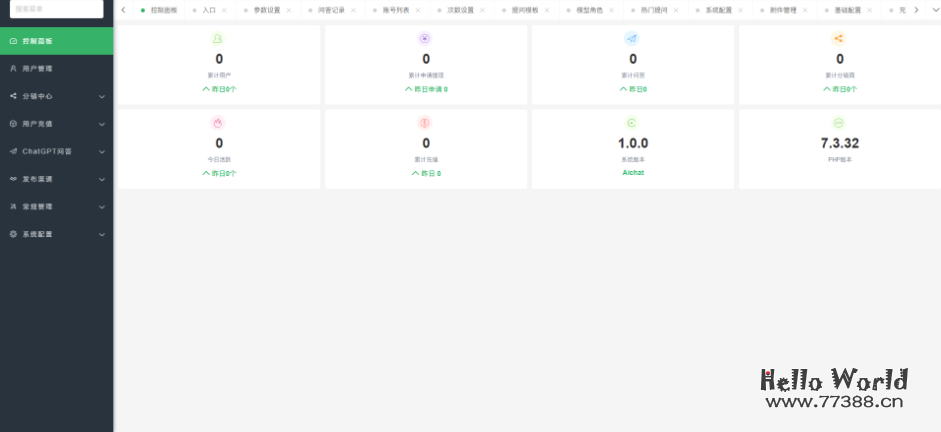Open 发布渠道 in the sidebar menu
This screenshot has width=941, height=432.
click(x=56, y=179)
